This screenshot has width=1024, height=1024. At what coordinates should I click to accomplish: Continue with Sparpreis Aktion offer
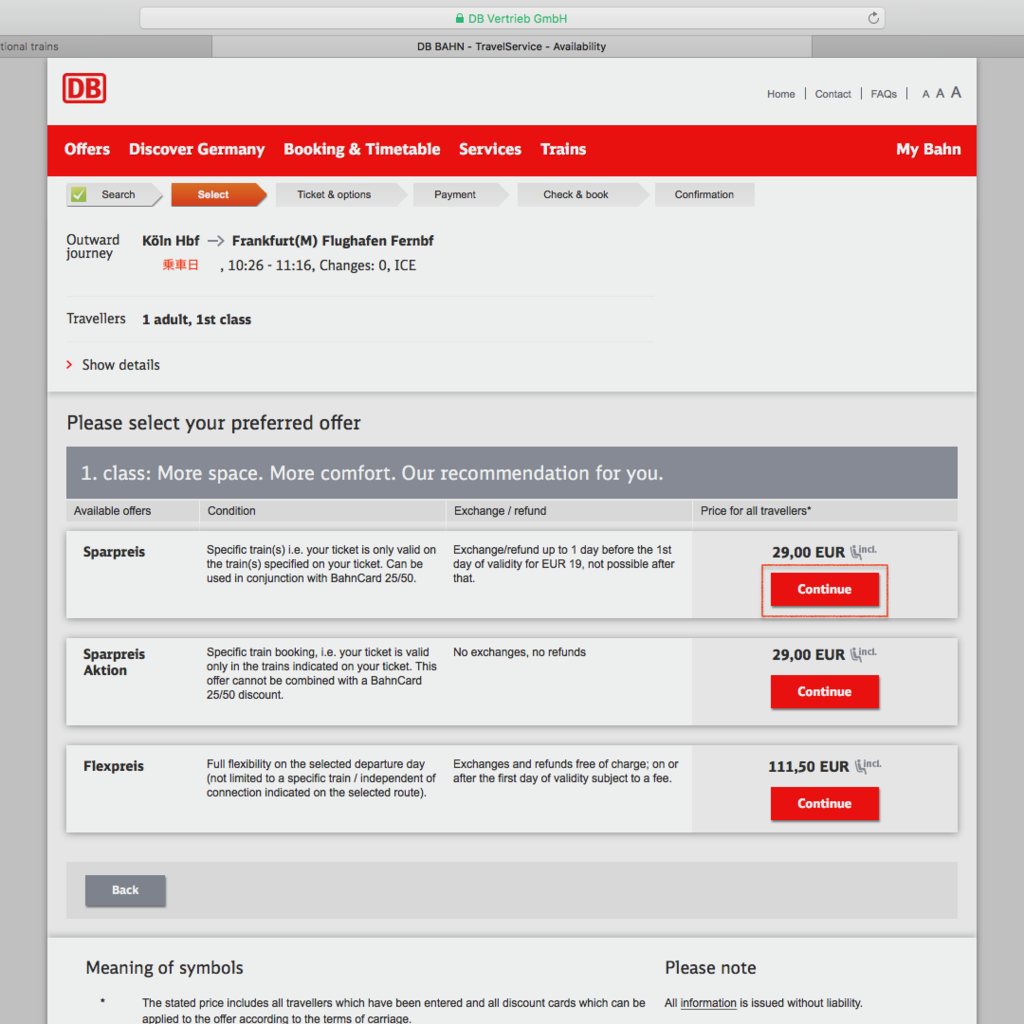tap(824, 692)
